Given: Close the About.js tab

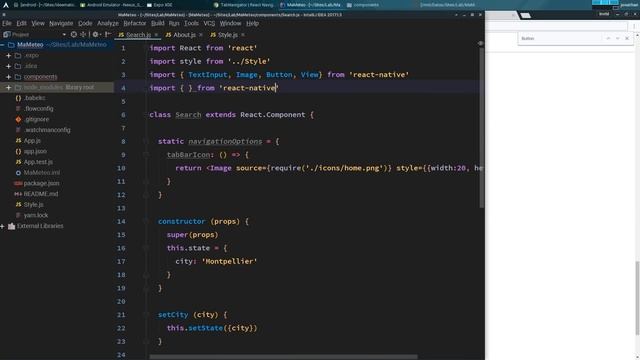Looking at the screenshot, I should (x=200, y=35).
